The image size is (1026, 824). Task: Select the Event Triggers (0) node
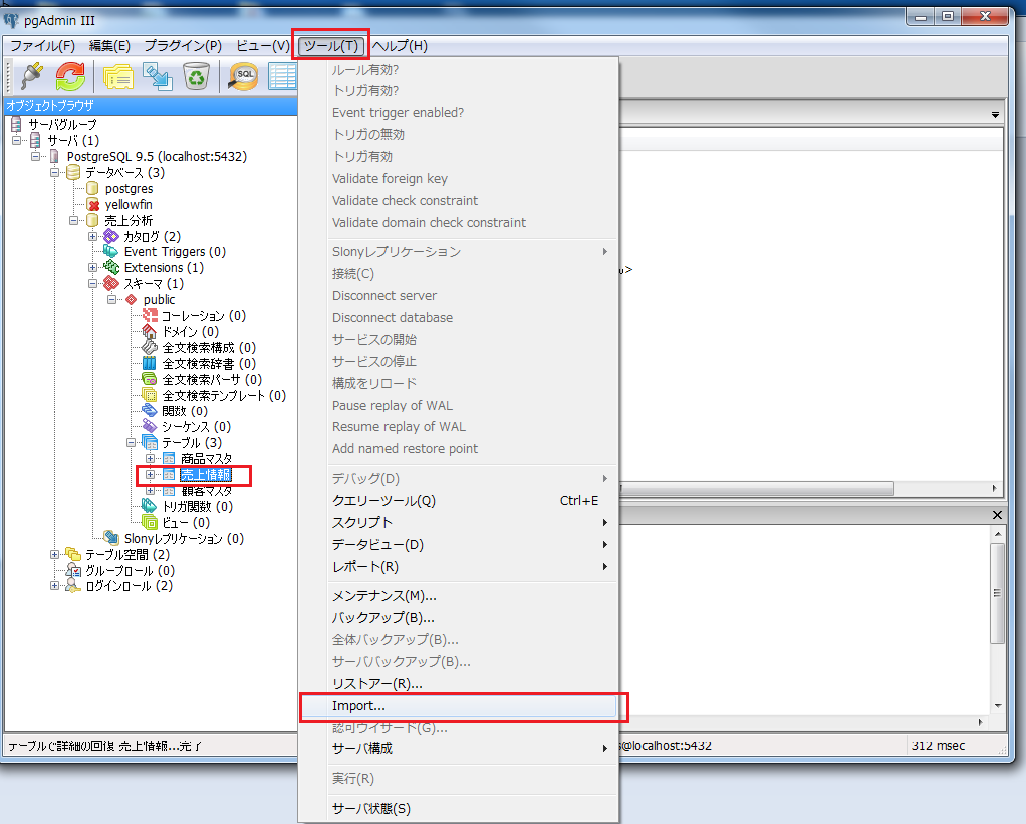[175, 252]
